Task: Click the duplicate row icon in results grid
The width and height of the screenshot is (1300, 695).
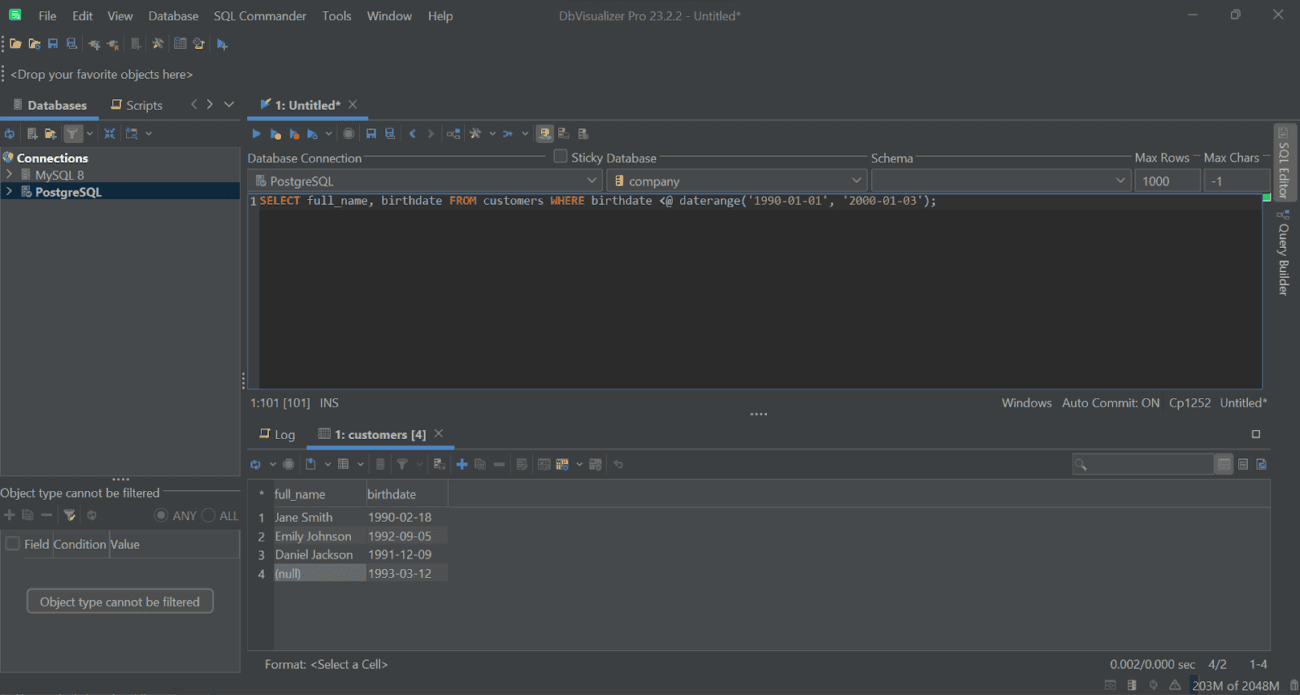Action: click(479, 464)
